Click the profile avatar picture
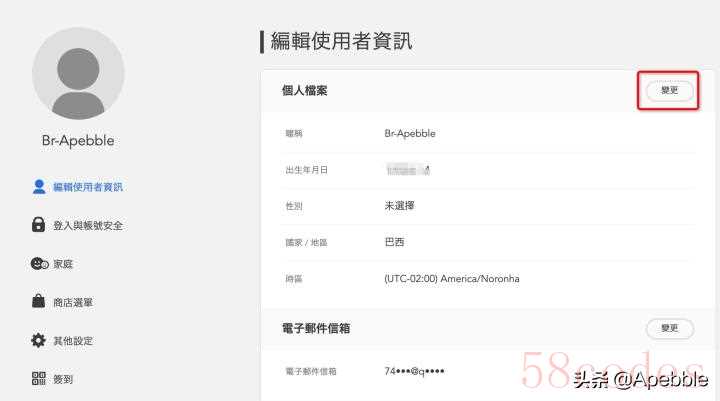Screen dimensions: 720x401 pos(78,73)
